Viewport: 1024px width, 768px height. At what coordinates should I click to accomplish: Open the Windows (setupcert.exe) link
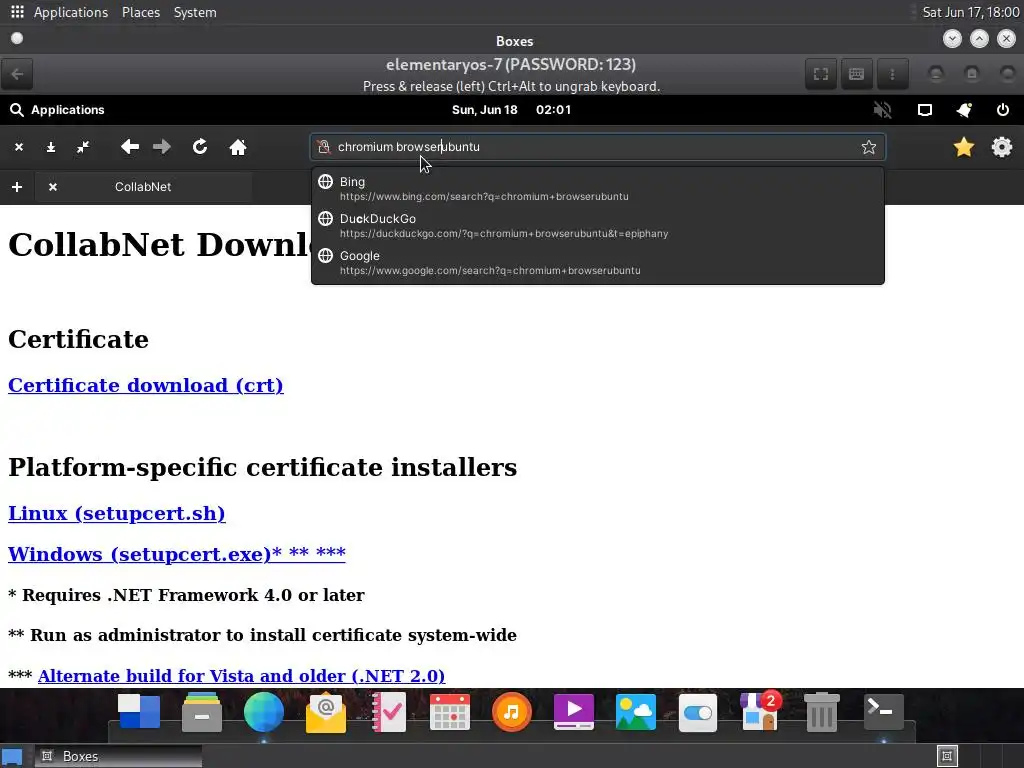176,554
